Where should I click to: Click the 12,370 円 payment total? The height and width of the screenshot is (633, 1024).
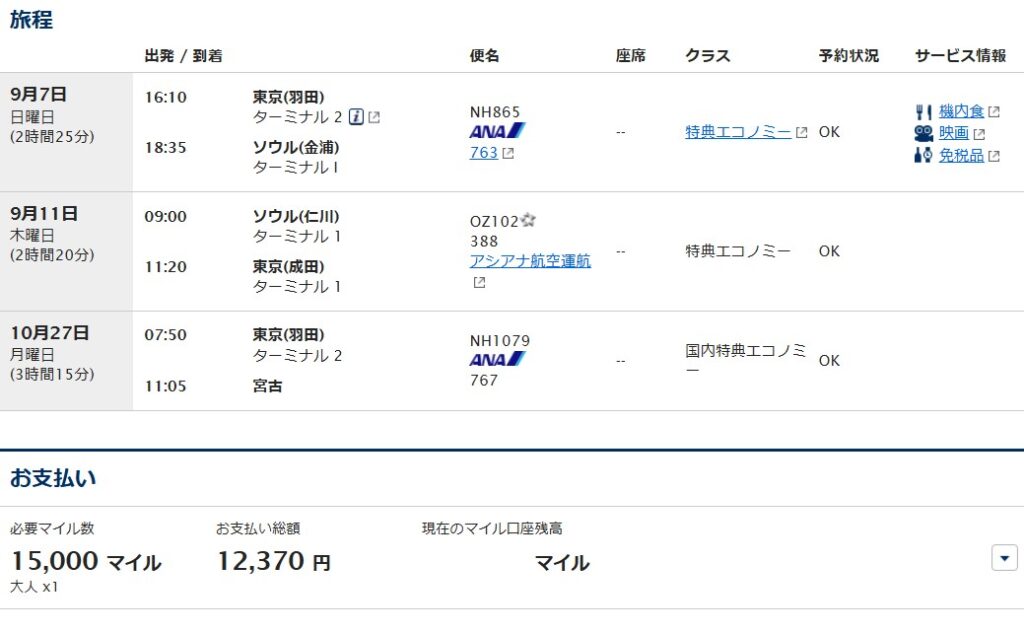tap(273, 561)
